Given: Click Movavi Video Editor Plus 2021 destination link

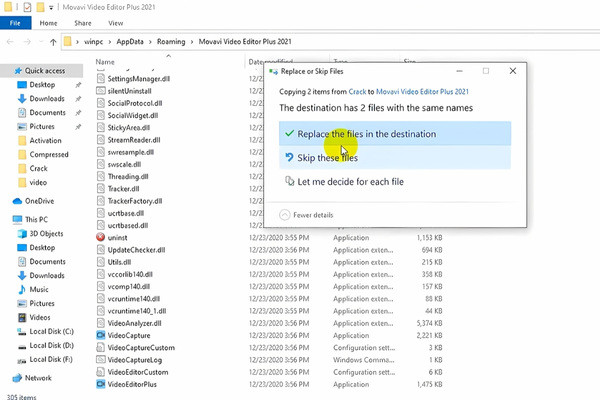Looking at the screenshot, I should (x=422, y=91).
